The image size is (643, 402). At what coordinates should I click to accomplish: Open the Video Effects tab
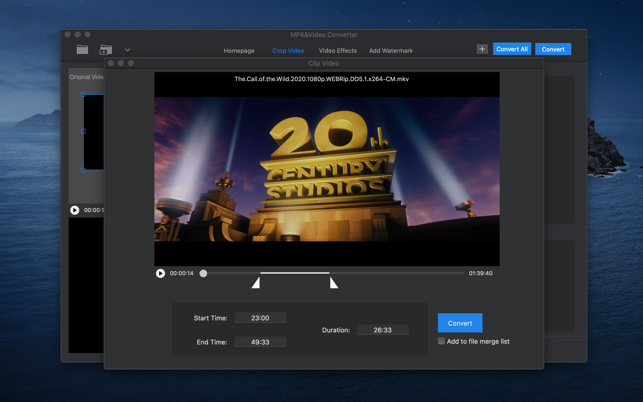(337, 51)
